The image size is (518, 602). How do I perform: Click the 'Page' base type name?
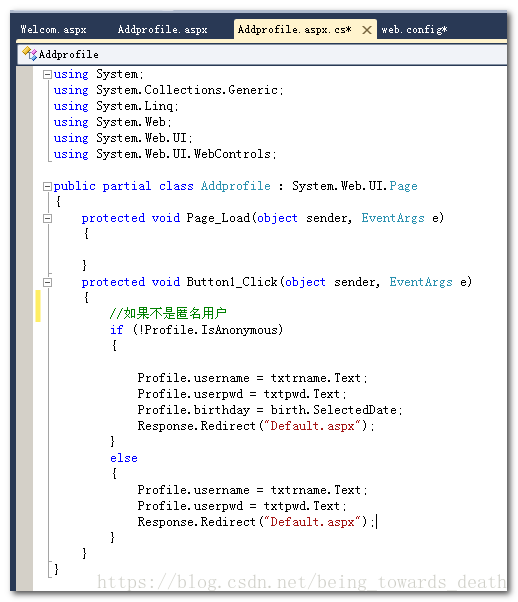[403, 187]
